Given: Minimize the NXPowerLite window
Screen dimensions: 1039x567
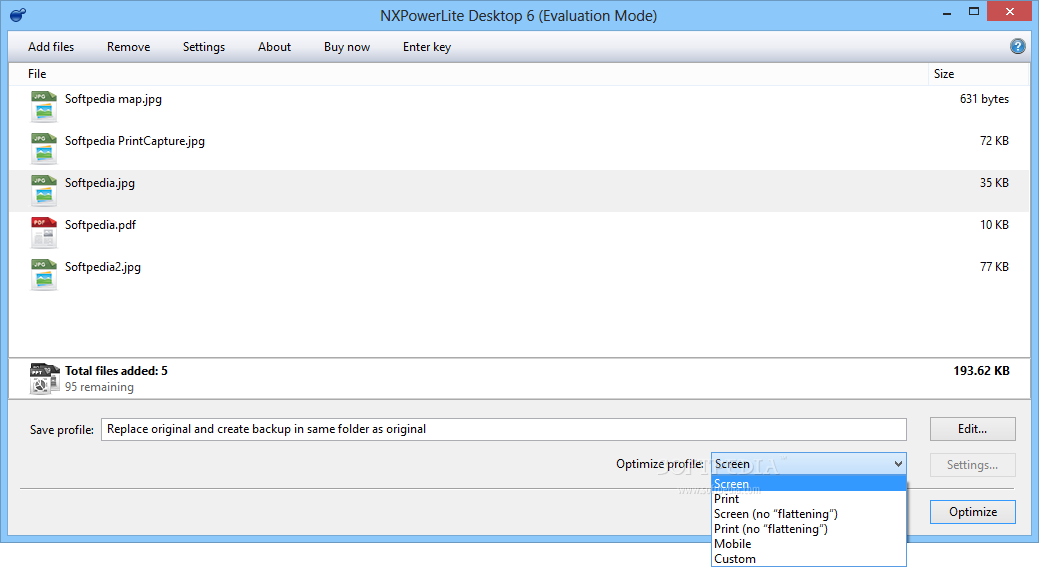Looking at the screenshot, I should [x=947, y=13].
